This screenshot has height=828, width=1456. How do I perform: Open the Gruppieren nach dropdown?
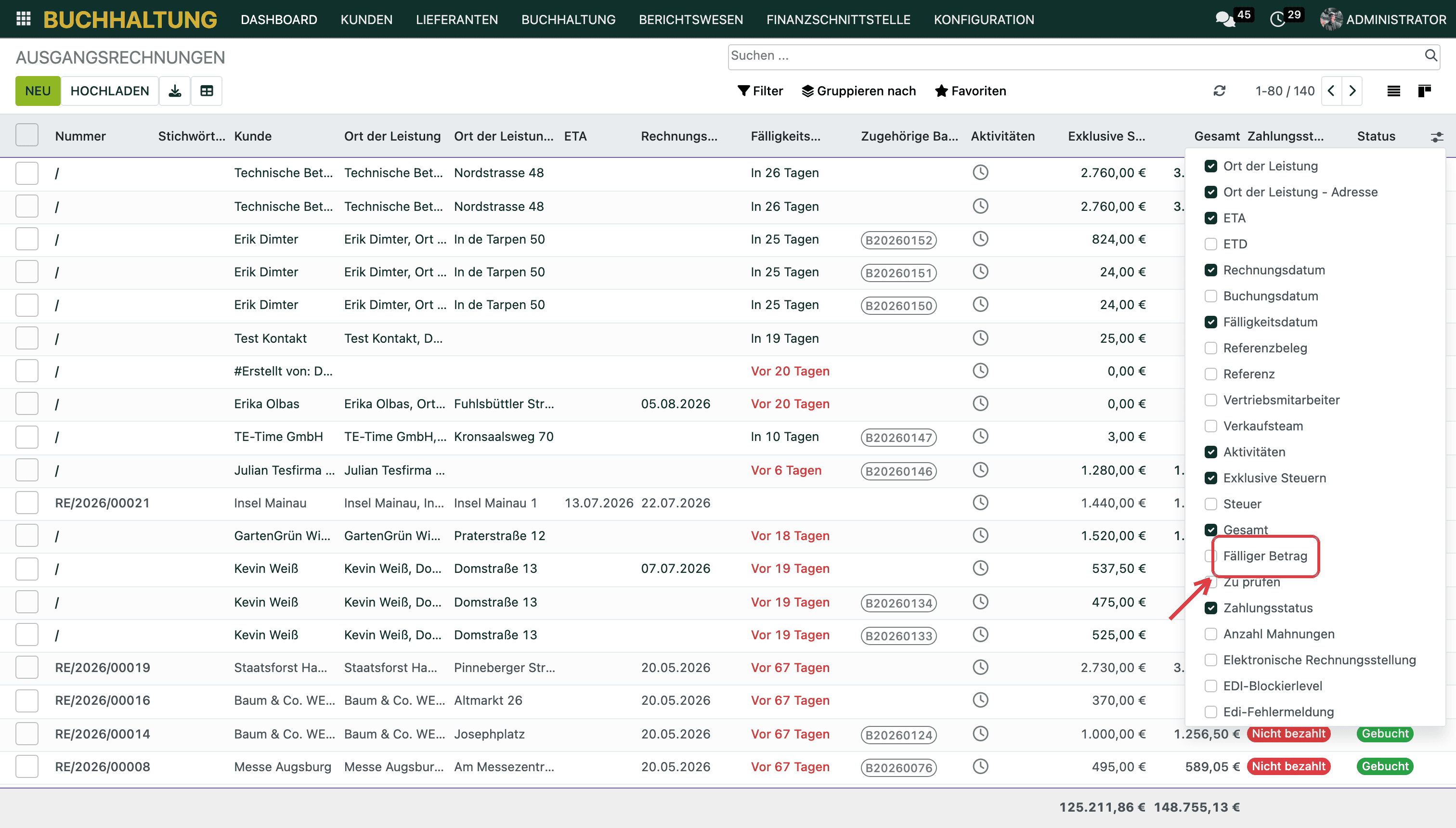[x=859, y=91]
